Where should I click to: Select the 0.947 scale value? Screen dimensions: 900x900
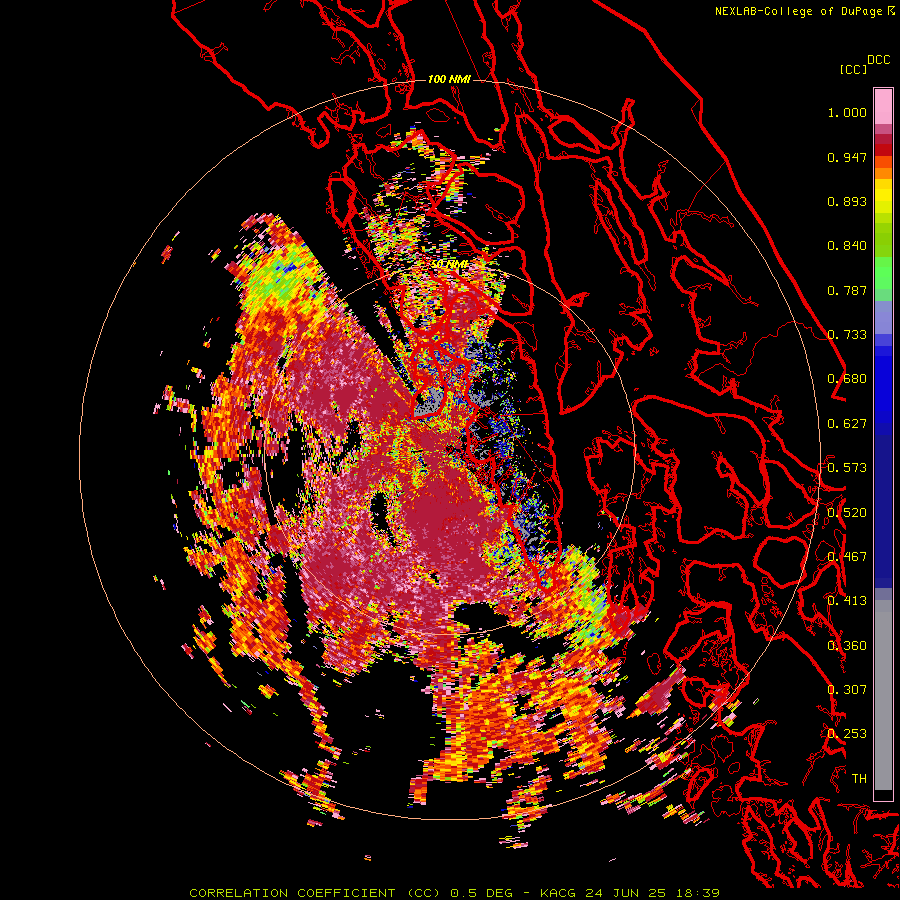point(847,157)
